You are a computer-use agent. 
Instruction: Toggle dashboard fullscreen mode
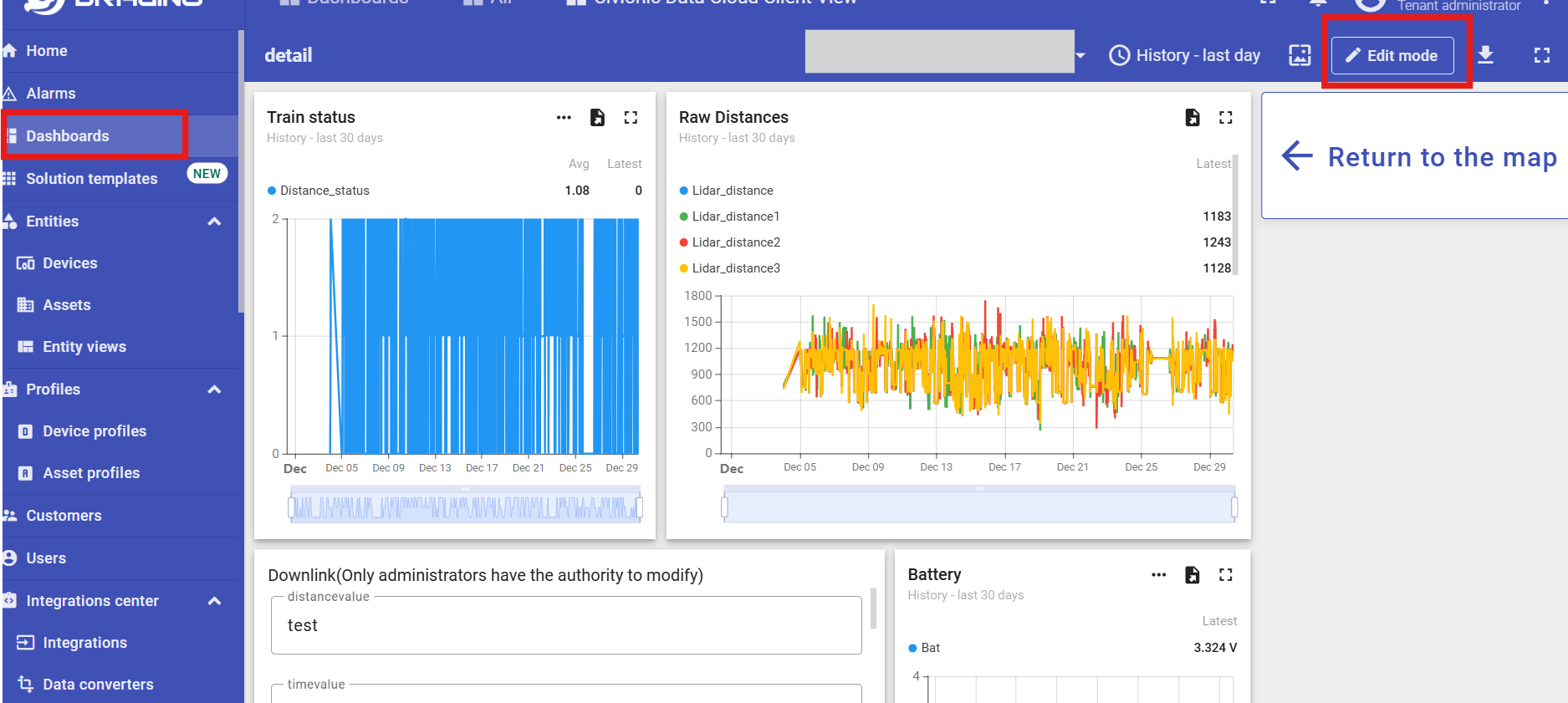(1541, 55)
